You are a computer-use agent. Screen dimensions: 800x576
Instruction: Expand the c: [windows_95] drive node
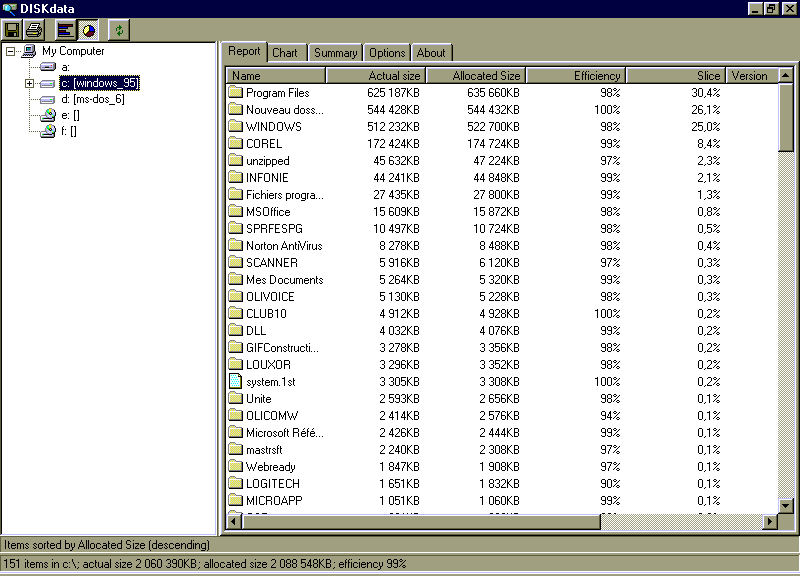coord(29,83)
